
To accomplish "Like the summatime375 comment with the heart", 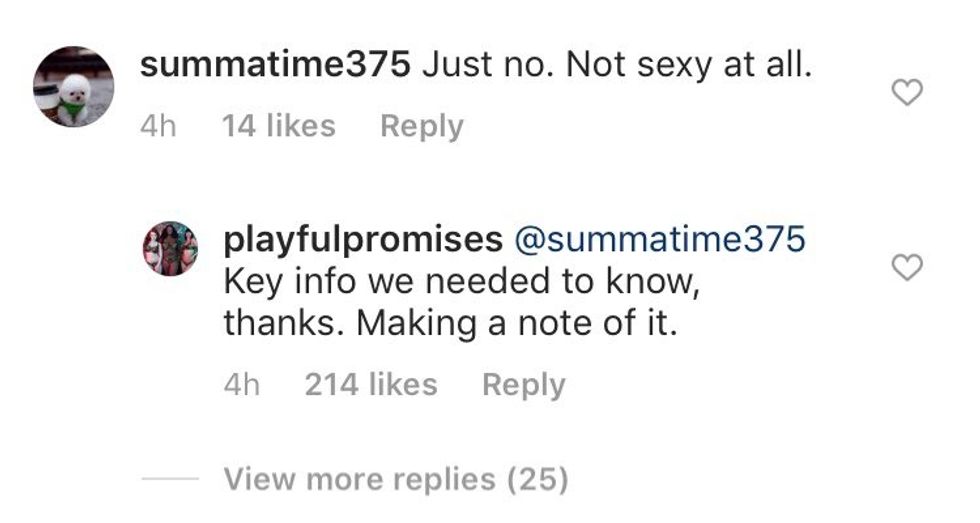I will click(x=906, y=94).
